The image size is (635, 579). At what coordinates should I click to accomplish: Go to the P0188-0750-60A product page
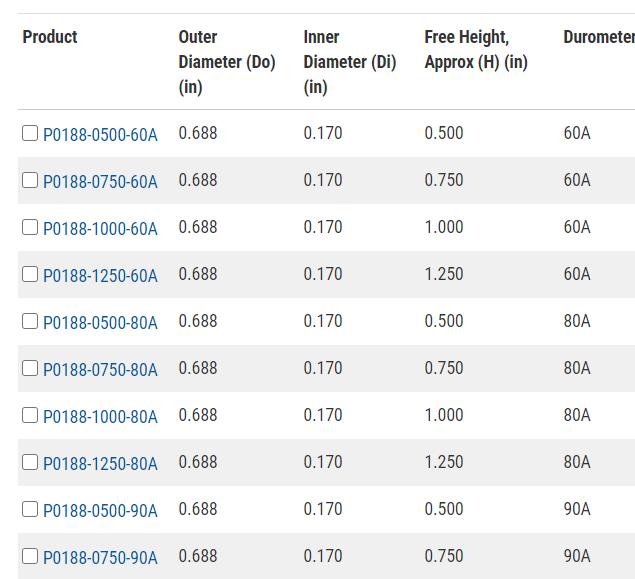[x=100, y=181]
